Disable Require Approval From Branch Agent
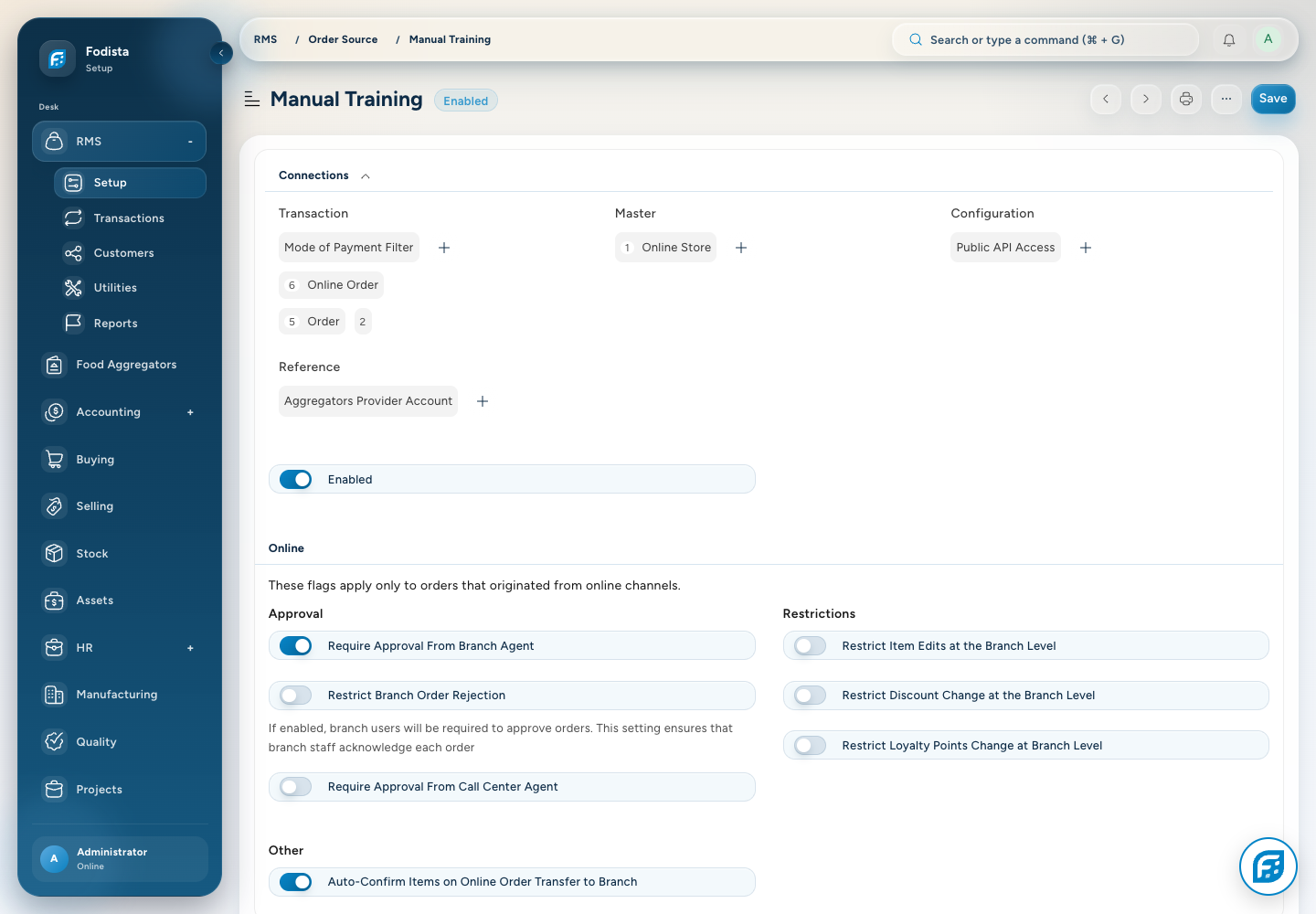Screen dimensions: 1316x914 coord(296,646)
